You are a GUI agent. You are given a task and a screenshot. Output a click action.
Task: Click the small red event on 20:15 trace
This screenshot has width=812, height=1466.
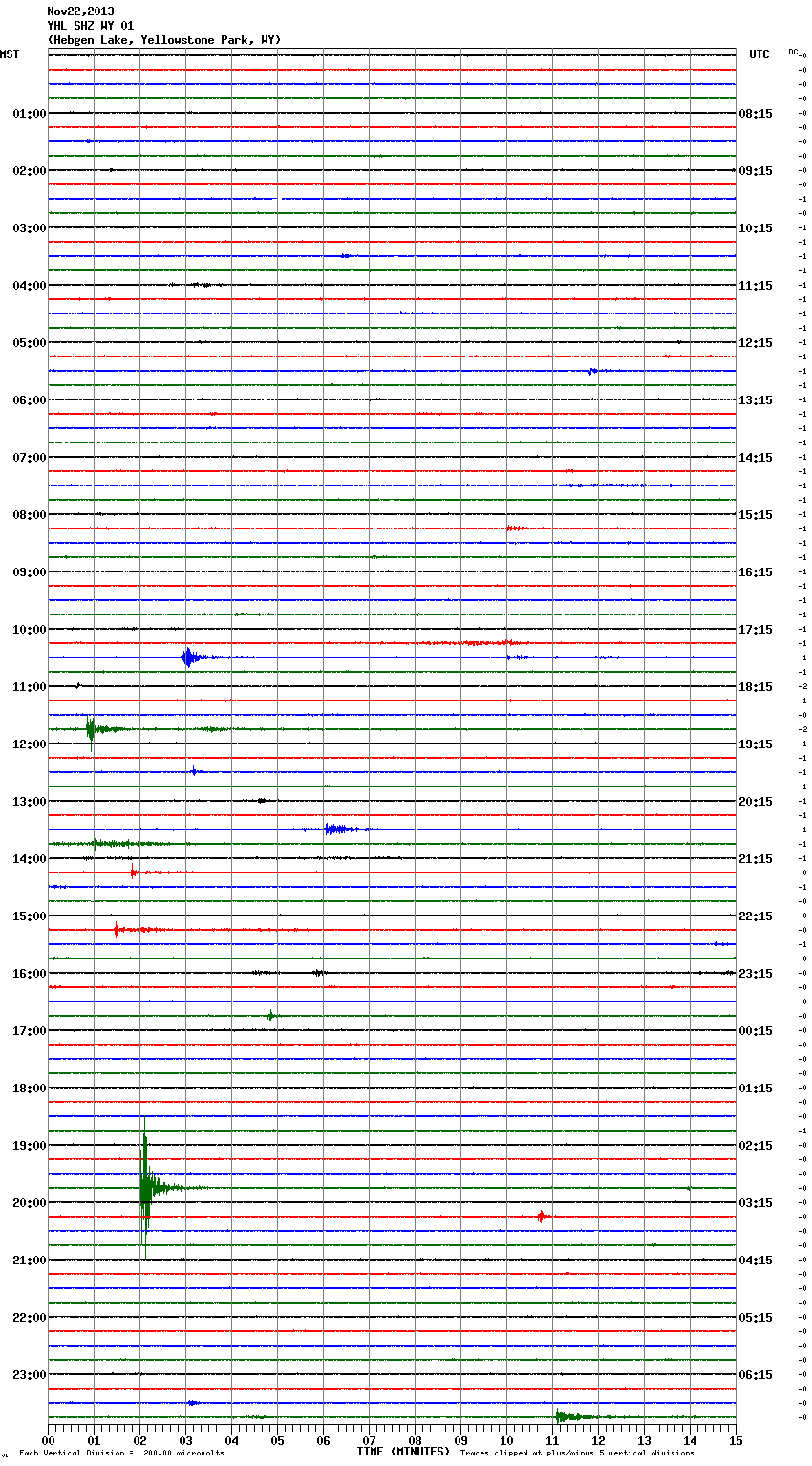541,1217
